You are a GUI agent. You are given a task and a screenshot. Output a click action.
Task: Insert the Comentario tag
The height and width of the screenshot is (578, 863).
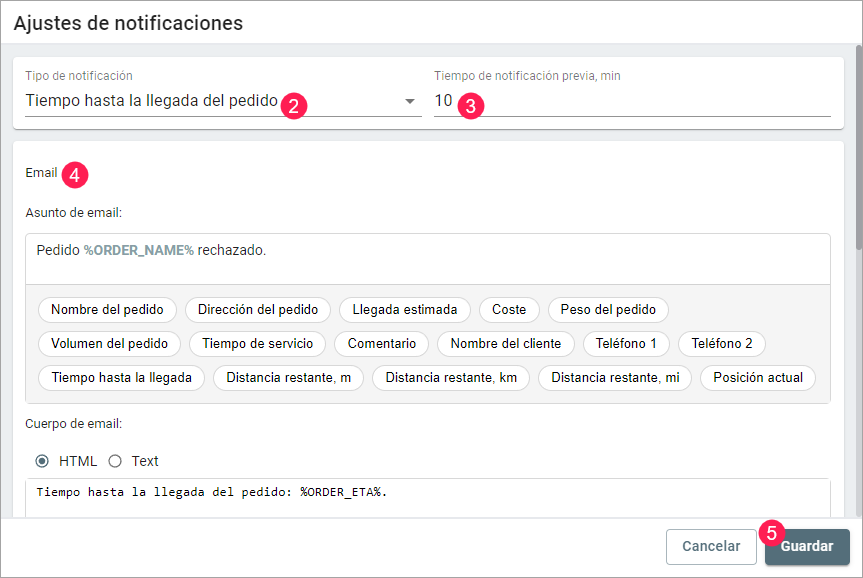tap(382, 344)
